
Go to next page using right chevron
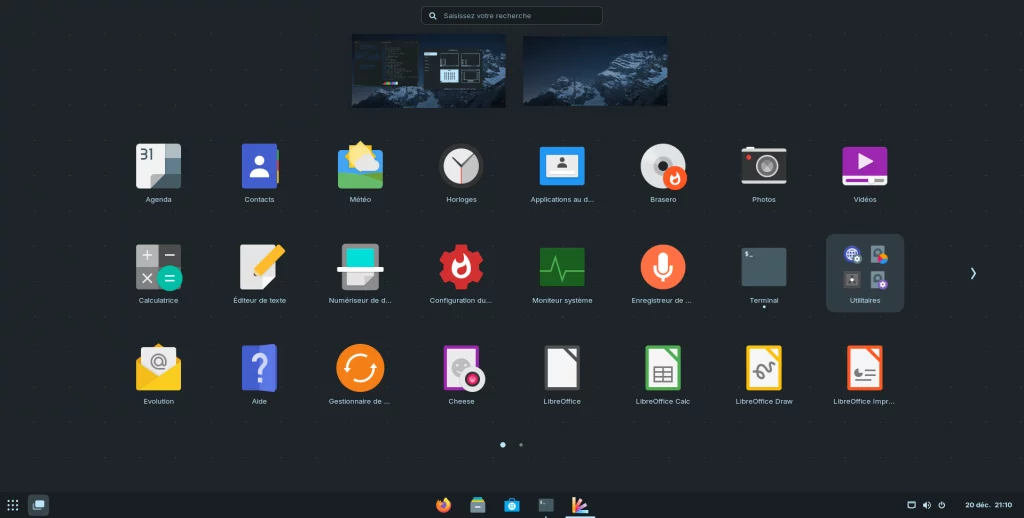(973, 273)
